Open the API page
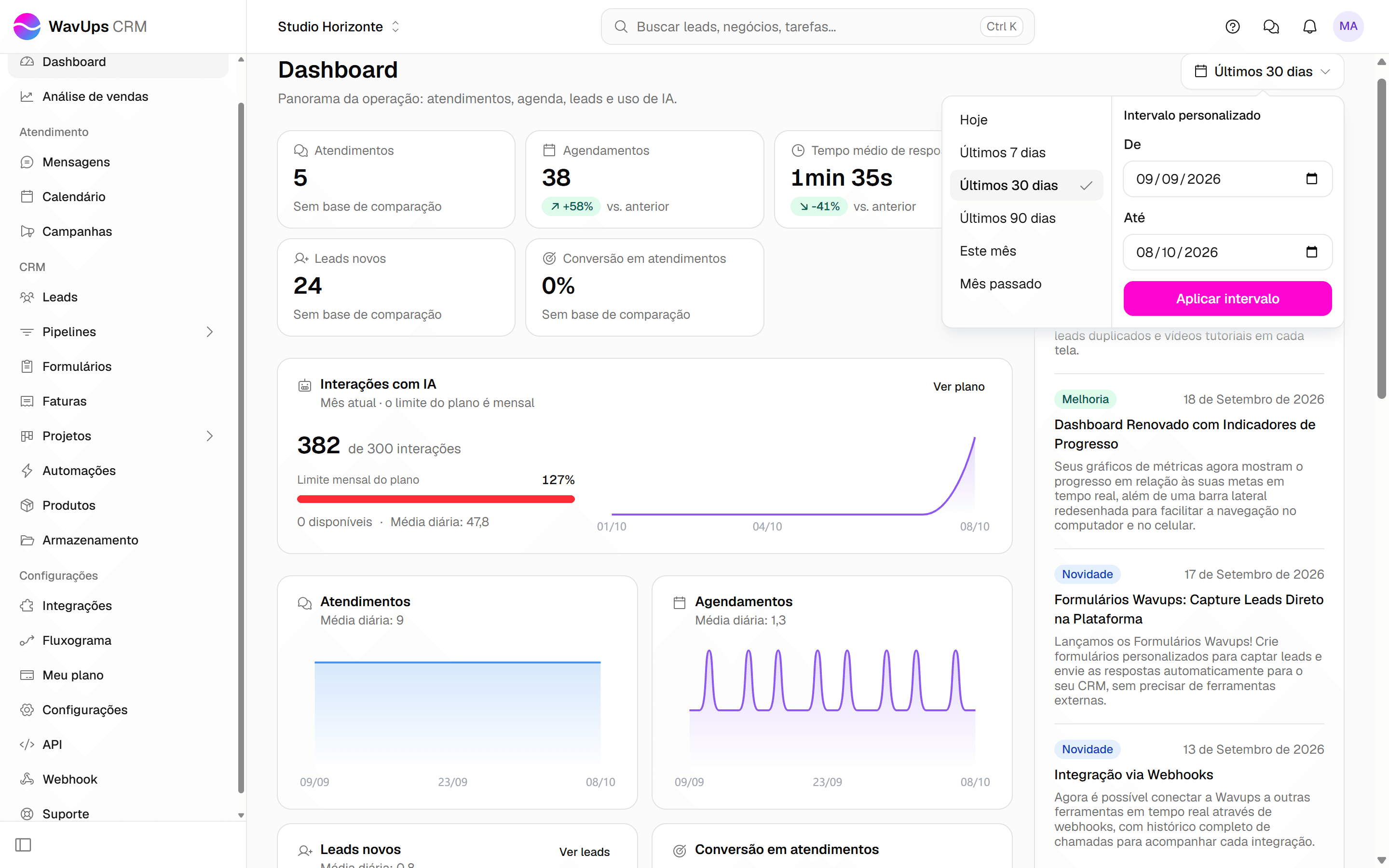The width and height of the screenshot is (1389, 868). point(118,744)
